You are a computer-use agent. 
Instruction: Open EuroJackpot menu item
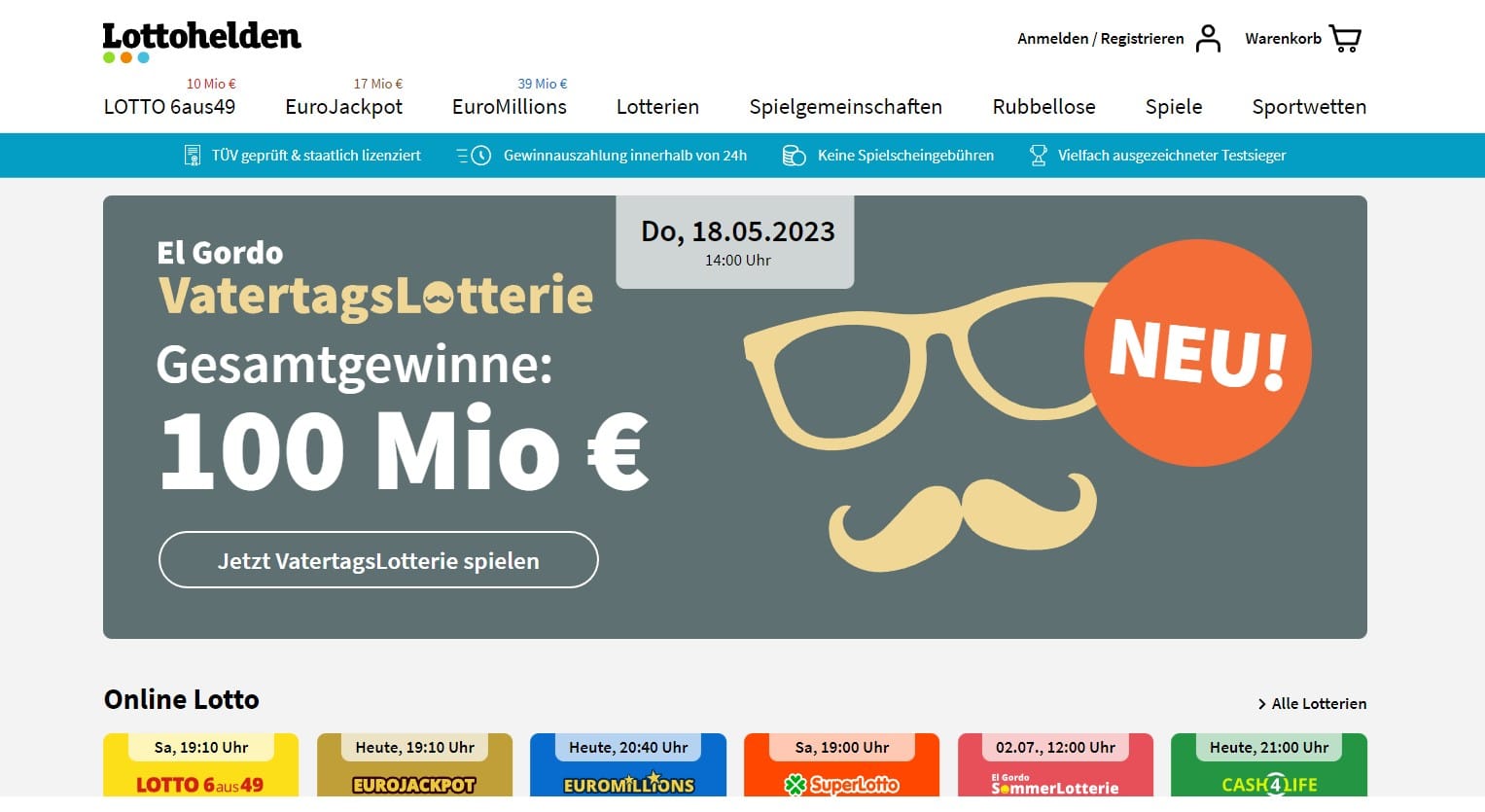(x=343, y=107)
